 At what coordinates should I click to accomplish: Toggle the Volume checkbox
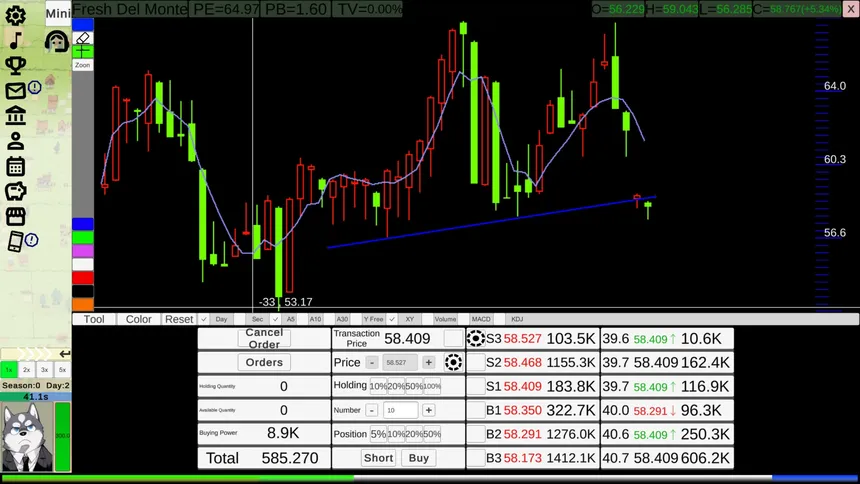427,319
